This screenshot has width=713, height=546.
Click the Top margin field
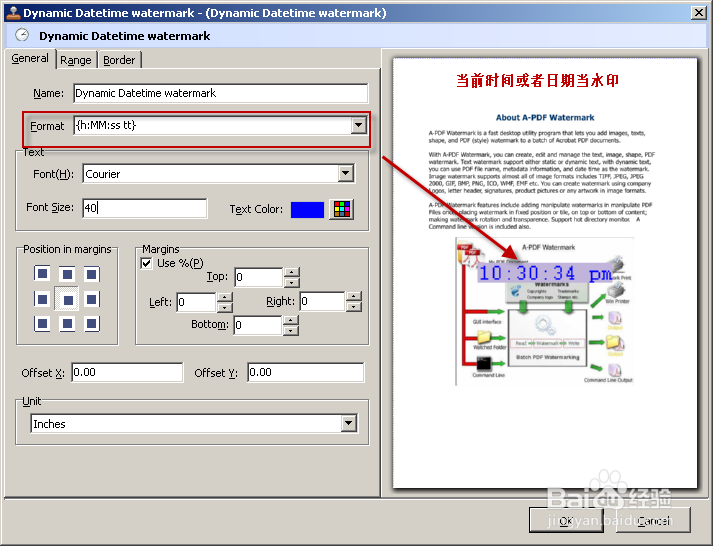(259, 277)
